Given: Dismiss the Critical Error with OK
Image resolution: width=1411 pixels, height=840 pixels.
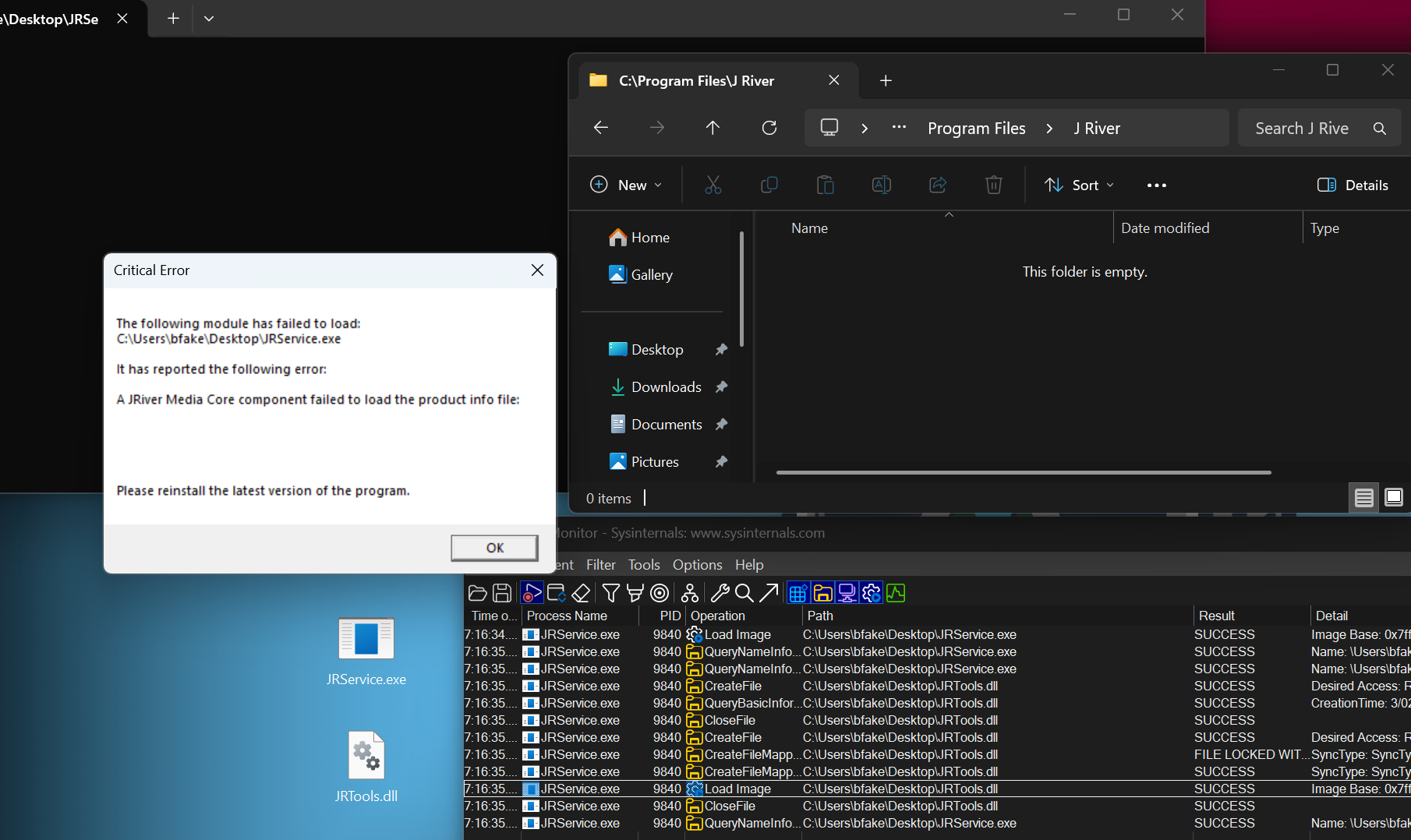Looking at the screenshot, I should click(x=494, y=547).
